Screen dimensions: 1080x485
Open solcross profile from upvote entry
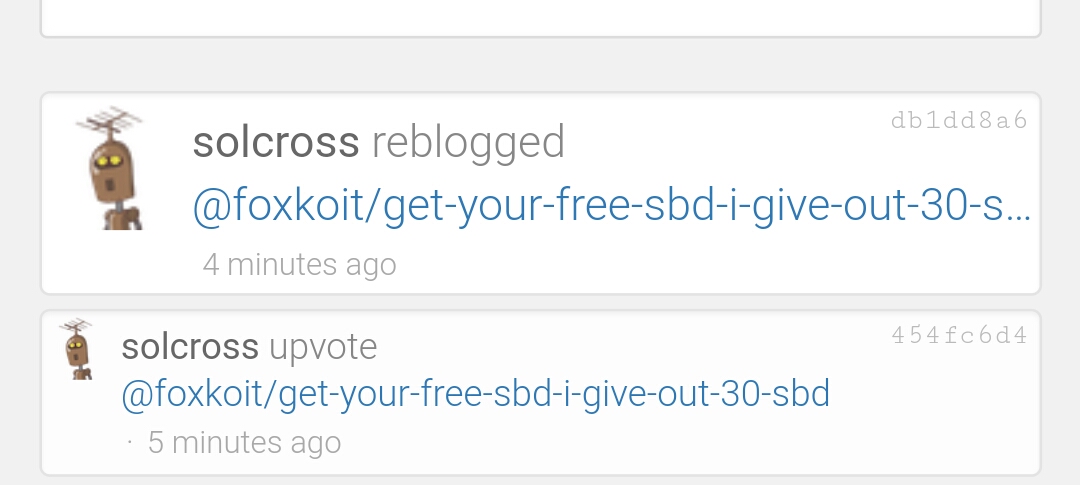pyautogui.click(x=190, y=347)
